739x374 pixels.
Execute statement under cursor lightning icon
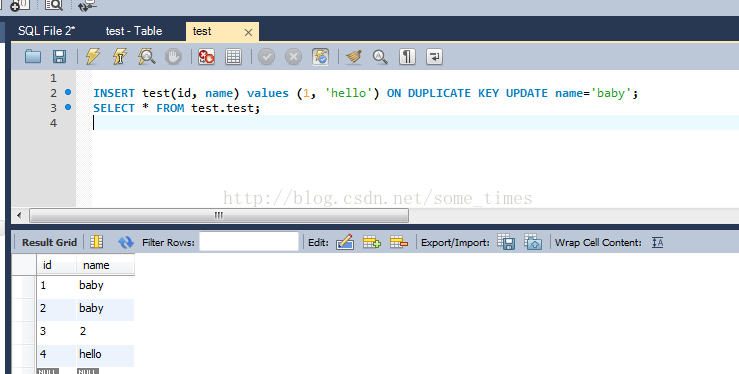pos(120,57)
